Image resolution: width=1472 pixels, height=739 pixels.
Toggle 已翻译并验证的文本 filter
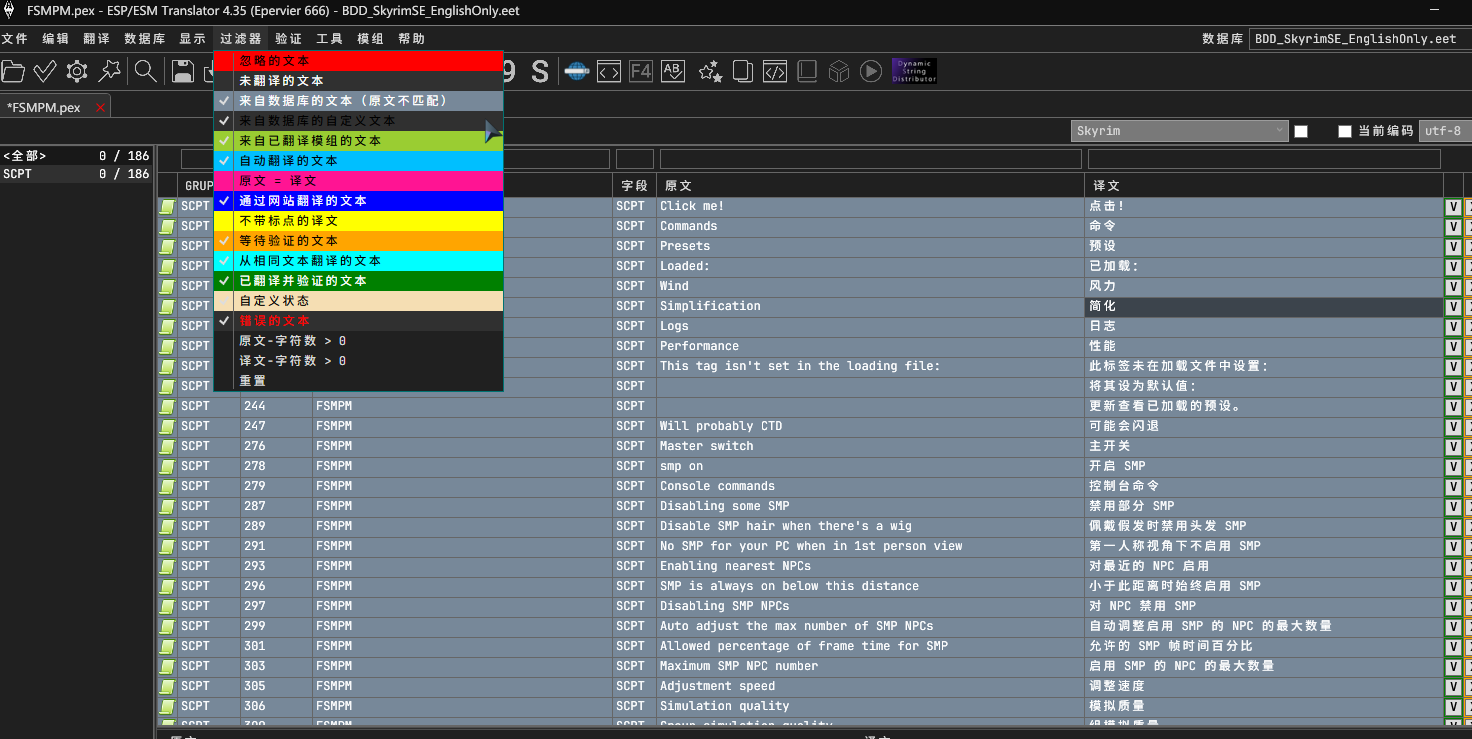358,281
